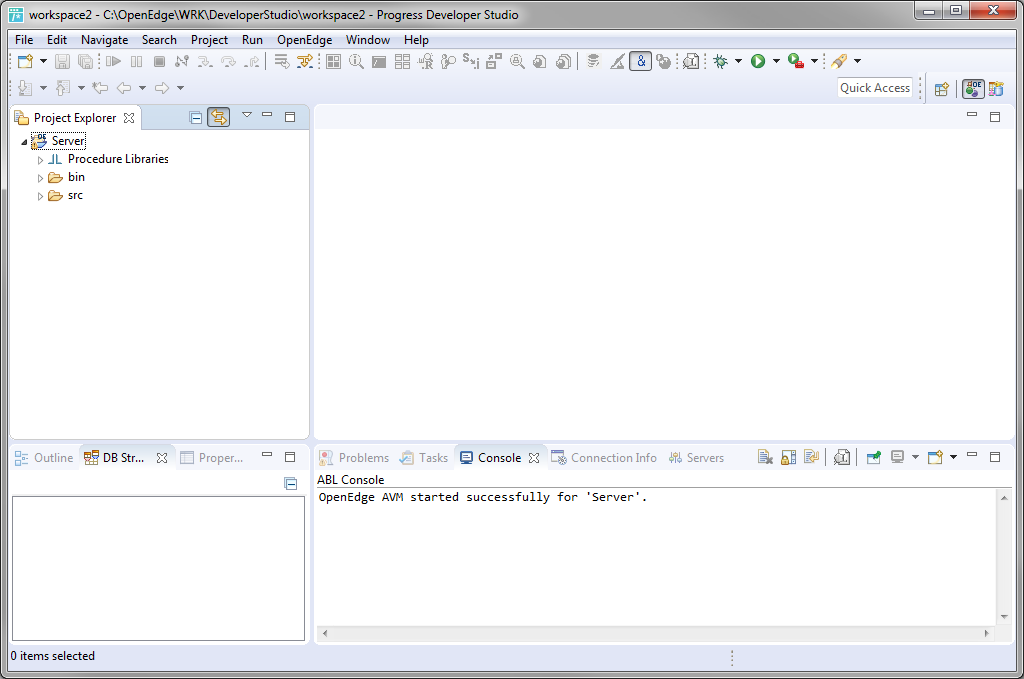Select the Properties tab
The image size is (1024, 679).
(x=212, y=458)
